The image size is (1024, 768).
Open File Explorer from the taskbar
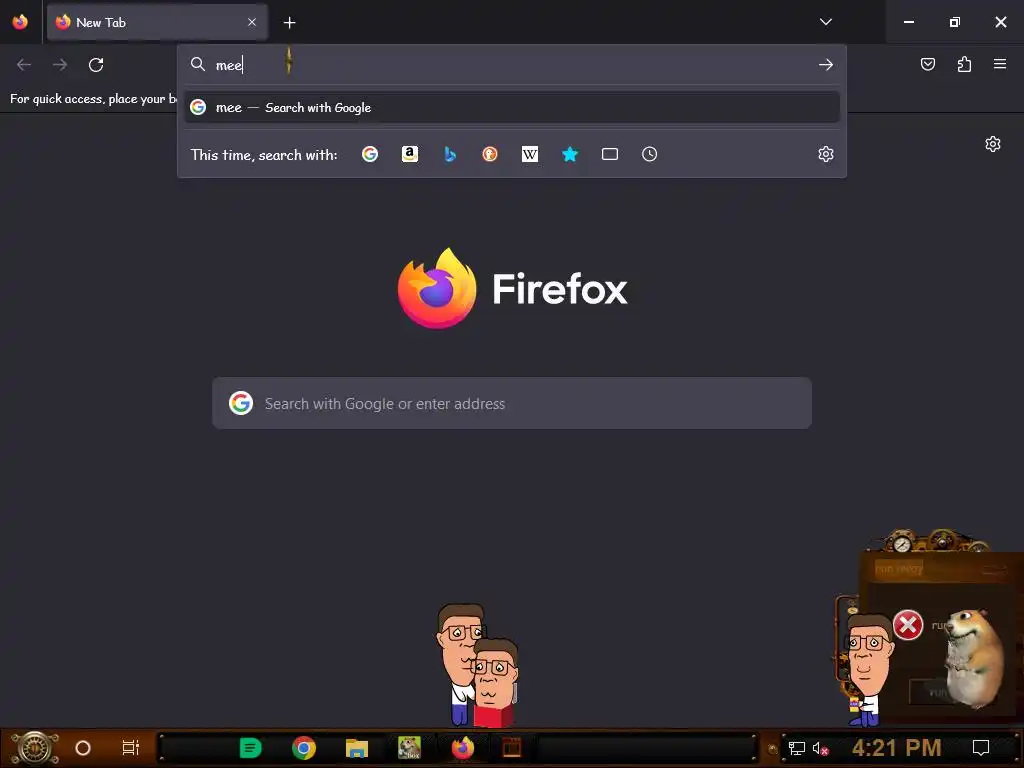(x=357, y=748)
